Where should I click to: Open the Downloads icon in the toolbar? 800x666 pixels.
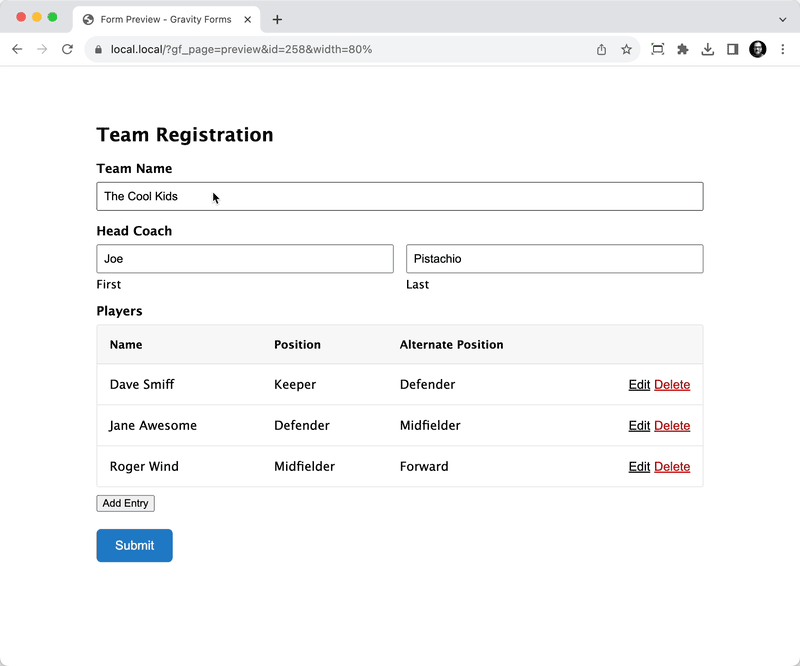[x=708, y=50]
